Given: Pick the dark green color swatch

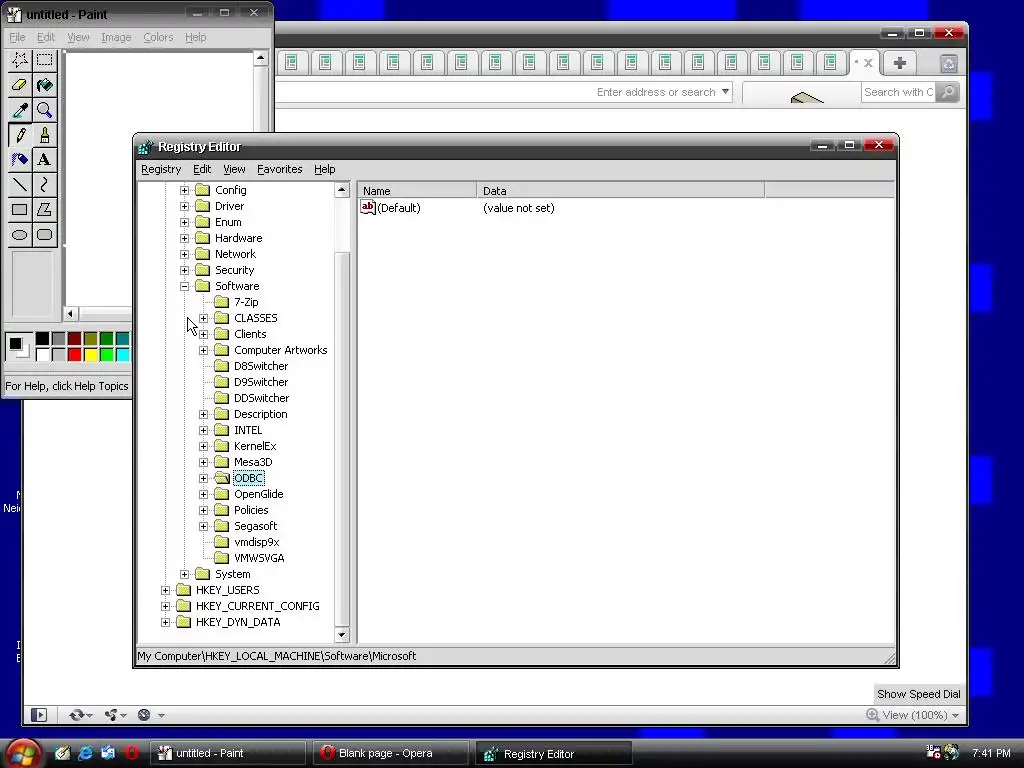Looking at the screenshot, I should tap(106, 338).
